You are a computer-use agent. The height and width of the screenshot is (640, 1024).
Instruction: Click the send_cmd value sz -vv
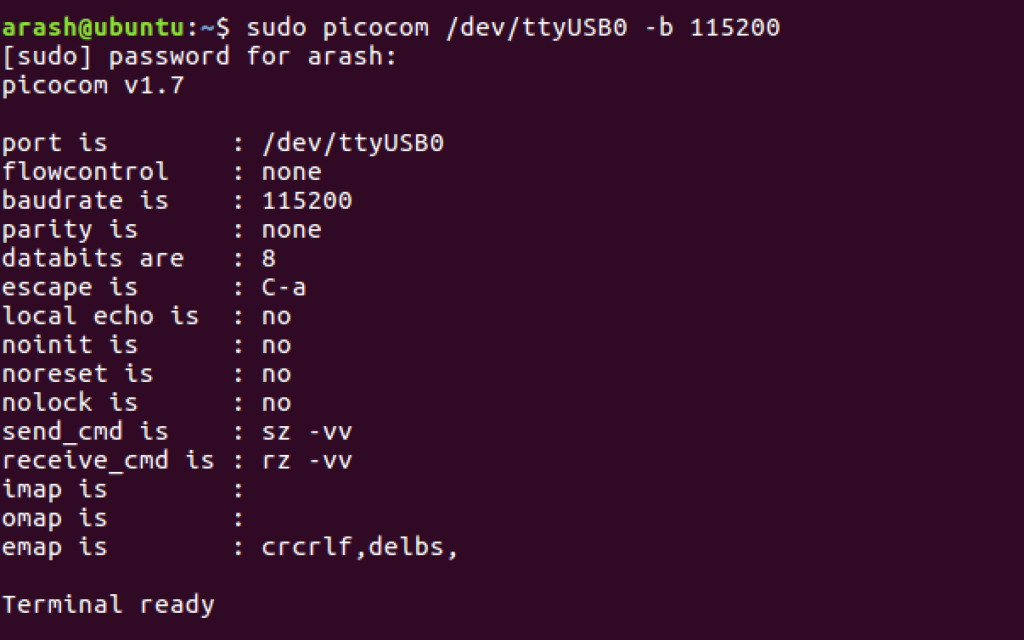[307, 432]
